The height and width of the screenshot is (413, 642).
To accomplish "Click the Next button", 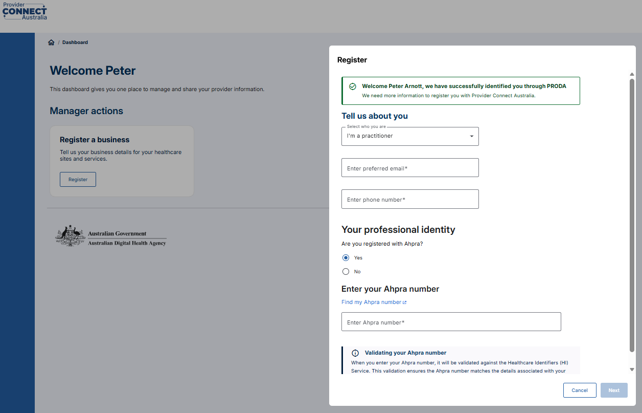I will [614, 390].
